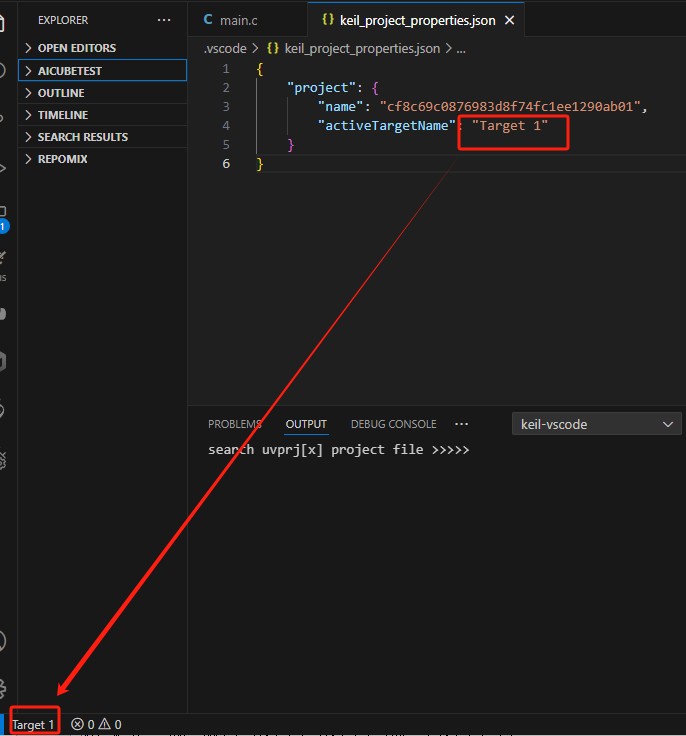Switch to the PROBLEMS panel tab
This screenshot has width=686, height=736.
[235, 424]
